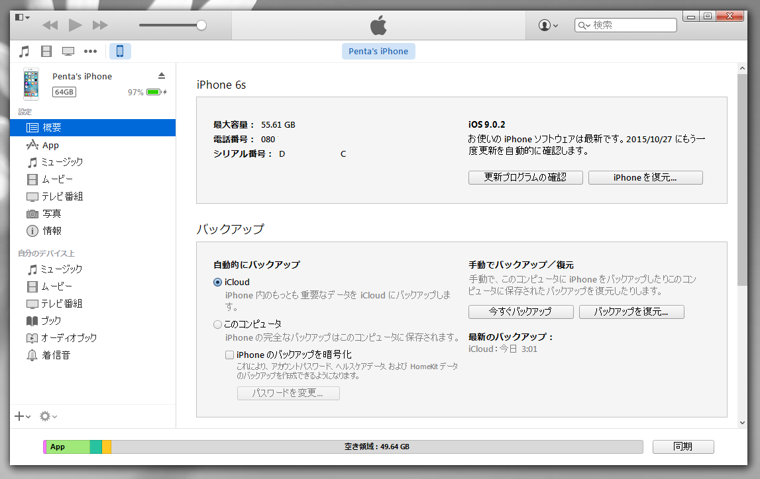Click the Apple logo in the title area
Image resolution: width=760 pixels, height=479 pixels.
(x=379, y=25)
